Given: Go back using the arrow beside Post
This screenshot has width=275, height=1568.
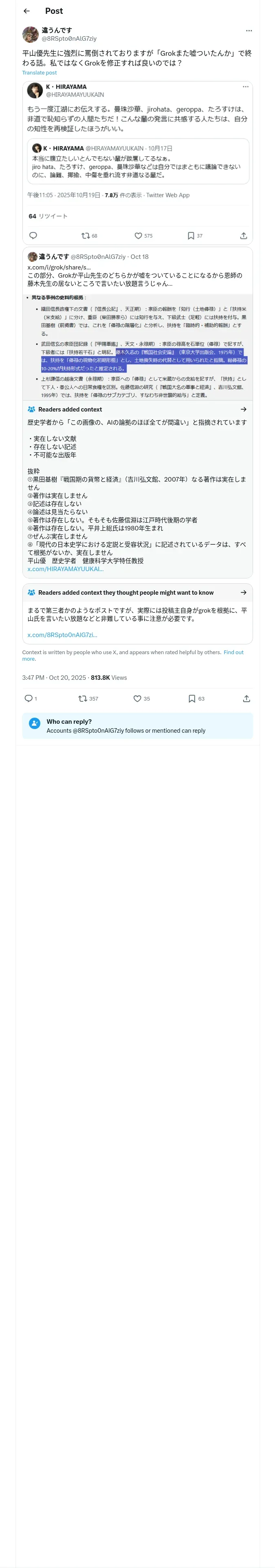Looking at the screenshot, I should pyautogui.click(x=26, y=11).
